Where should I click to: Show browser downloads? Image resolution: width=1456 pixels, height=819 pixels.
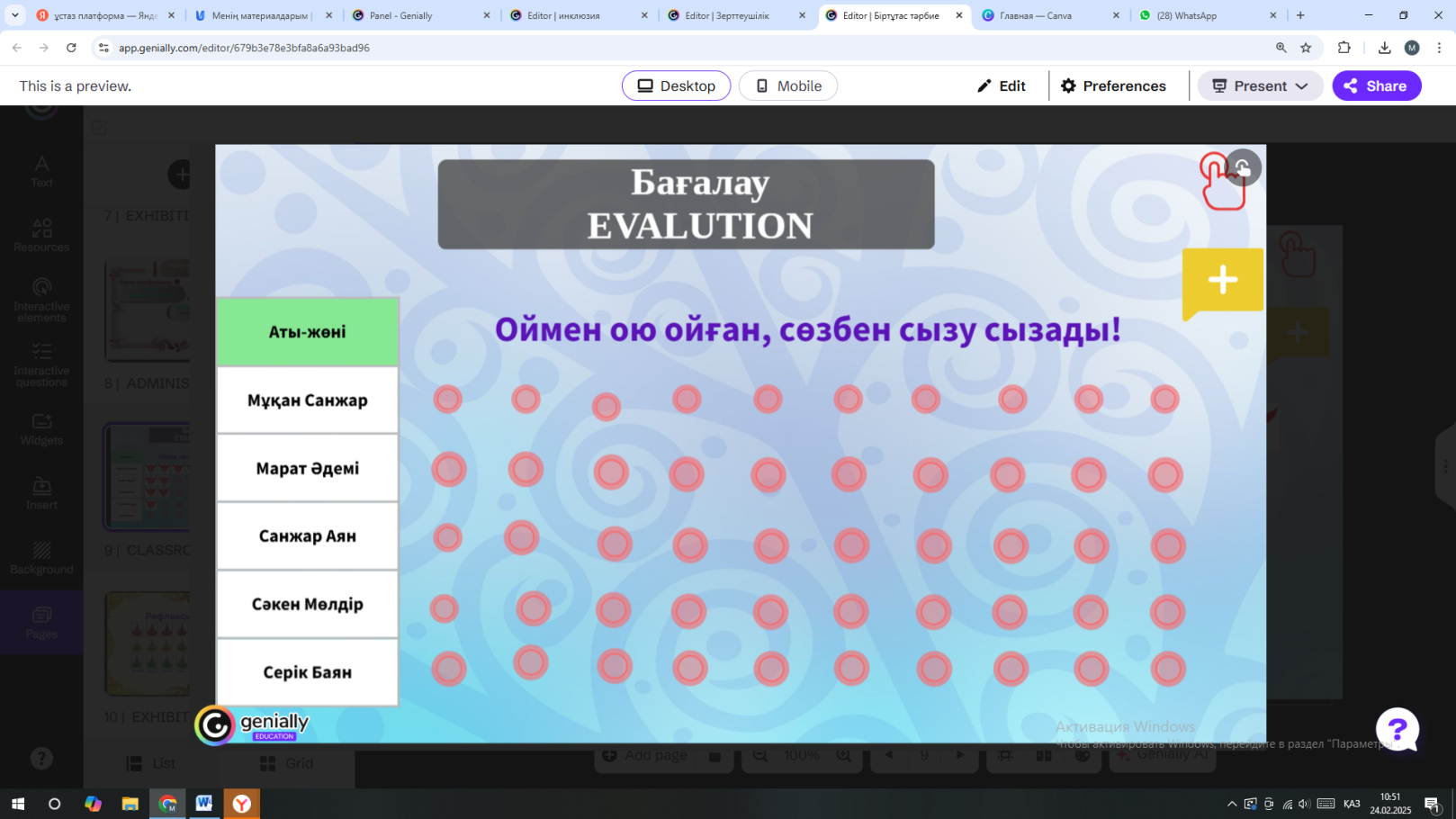pos(1384,48)
